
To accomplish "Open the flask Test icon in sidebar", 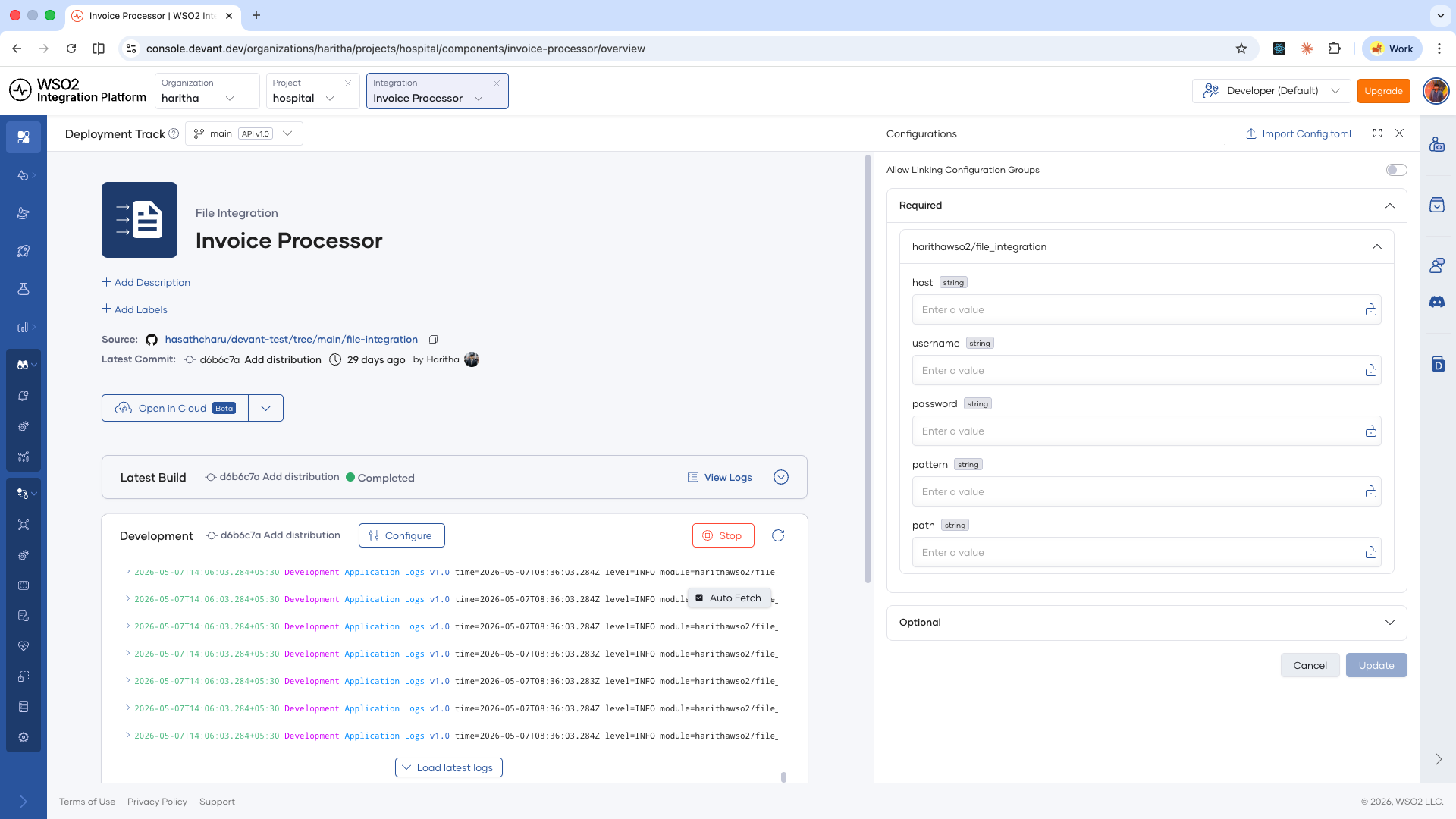I will (24, 289).
